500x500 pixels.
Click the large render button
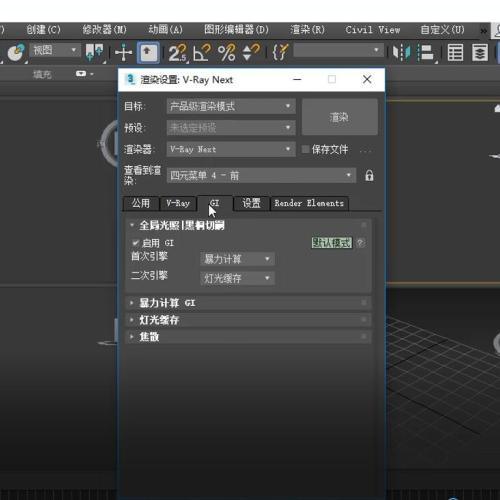(x=340, y=117)
